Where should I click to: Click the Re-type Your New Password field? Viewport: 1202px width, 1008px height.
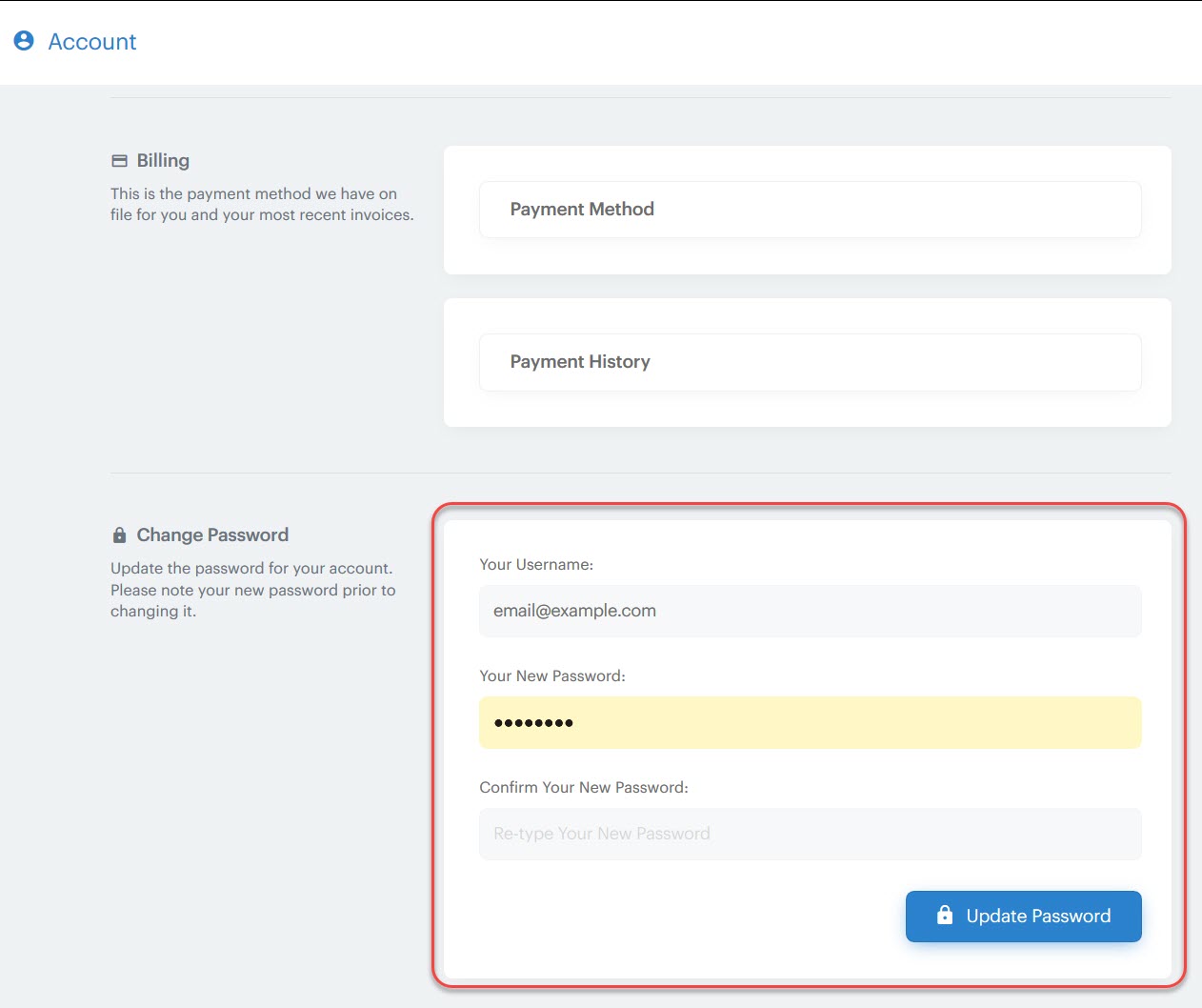coord(810,834)
